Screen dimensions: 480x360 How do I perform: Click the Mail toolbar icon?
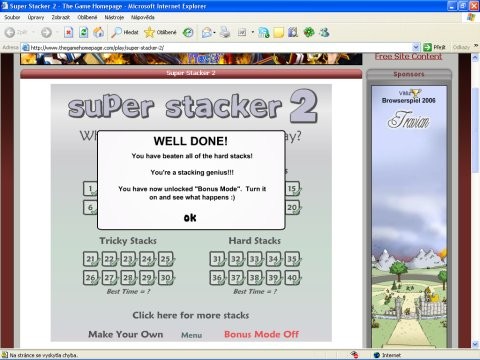207,32
